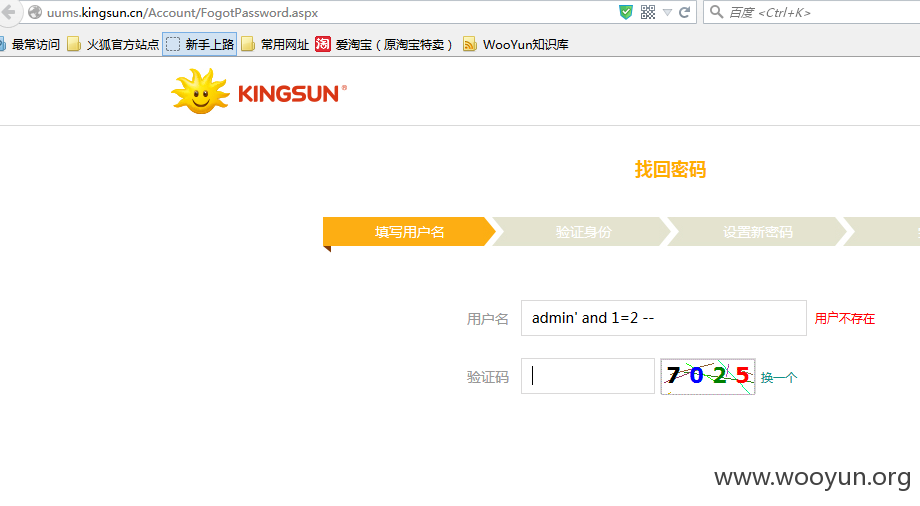
Task: Click the 用户名 field label
Action: tap(487, 319)
